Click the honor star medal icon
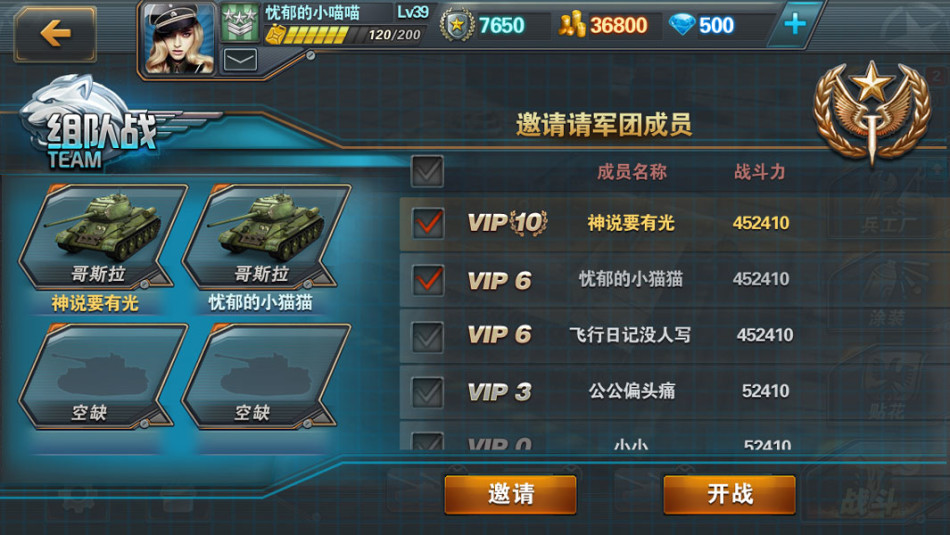The image size is (950, 535). [x=457, y=25]
